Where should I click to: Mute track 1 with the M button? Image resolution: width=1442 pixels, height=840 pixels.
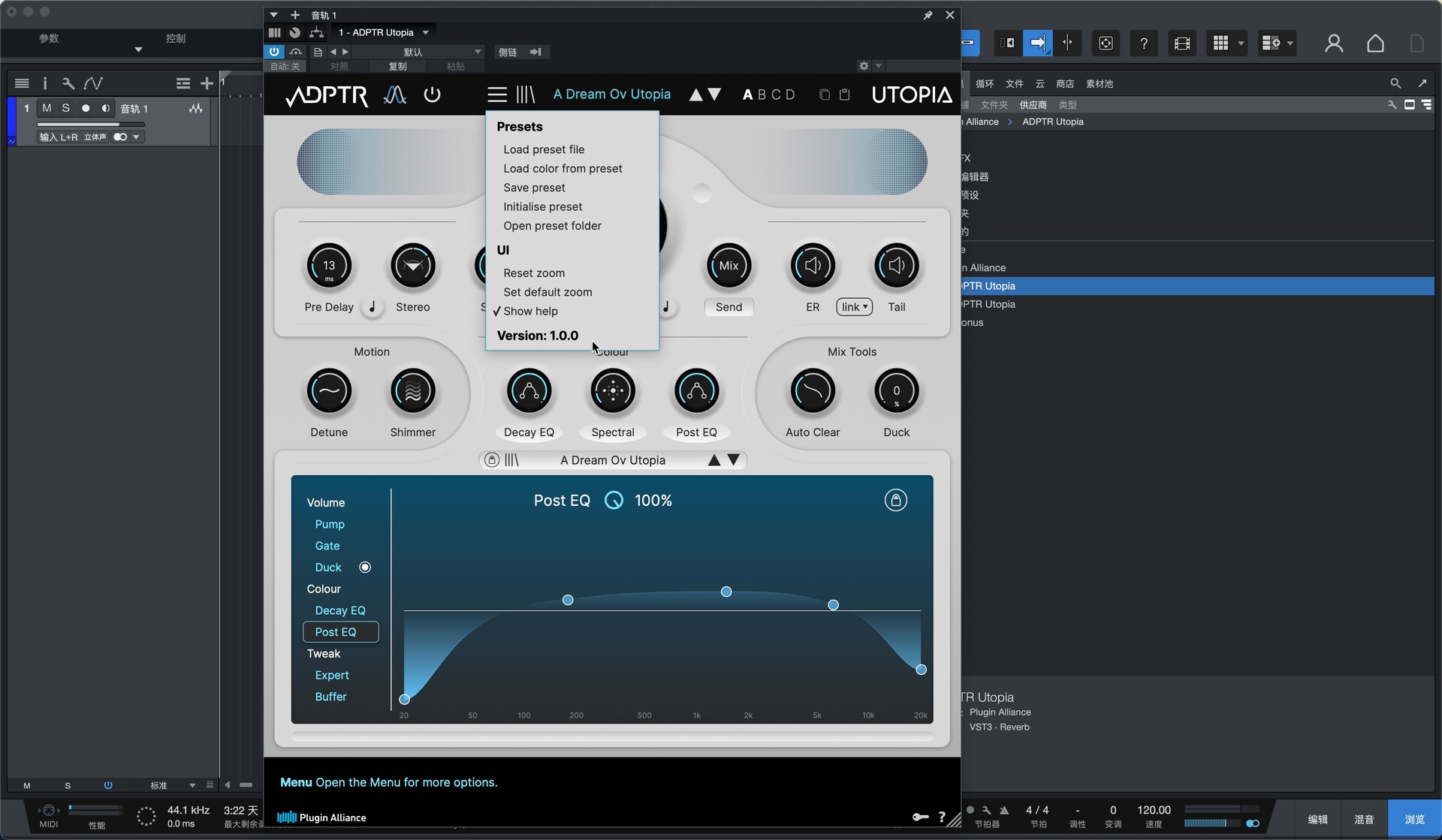[47, 108]
